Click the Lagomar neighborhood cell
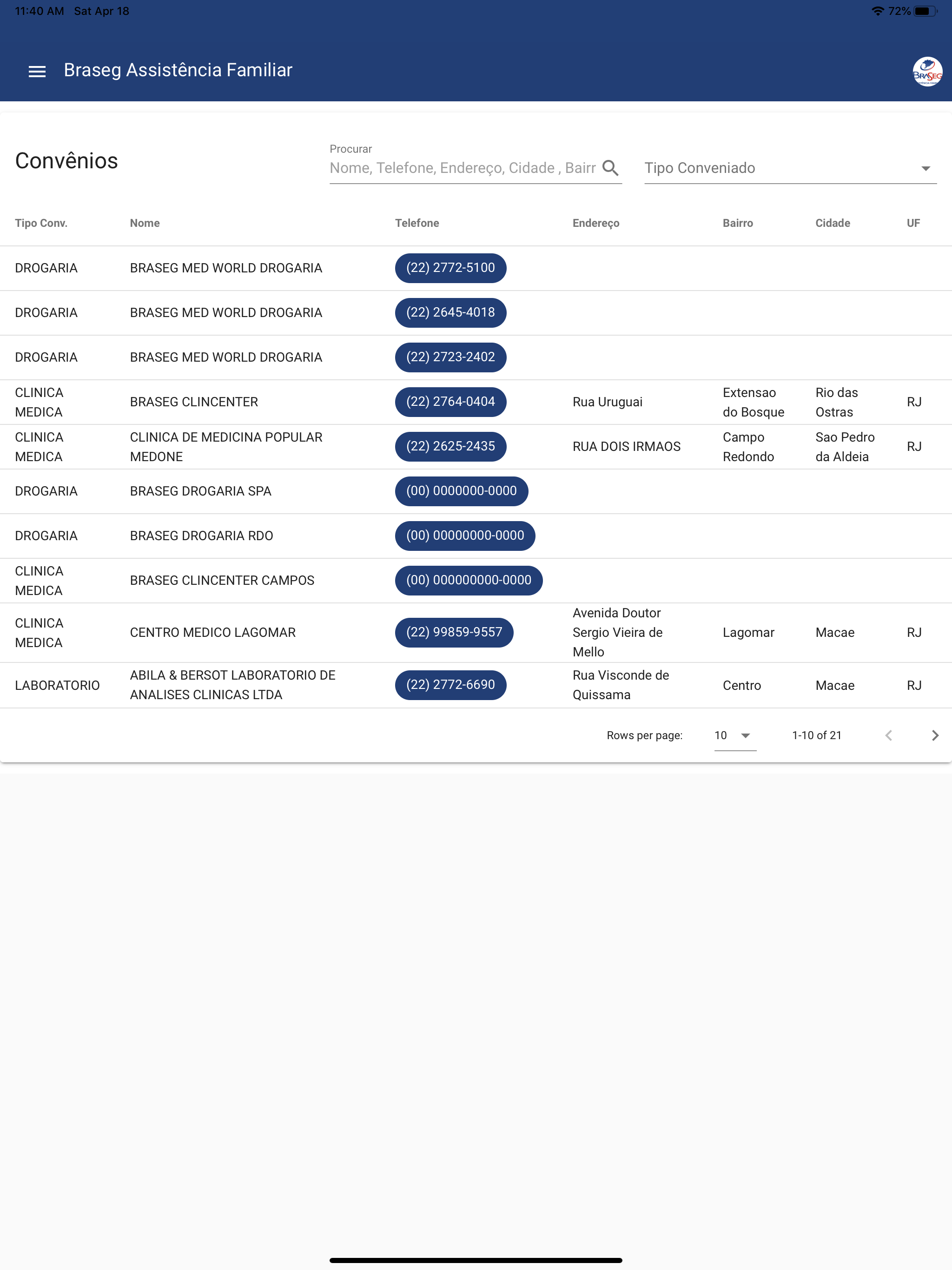The image size is (952, 1270). tap(748, 632)
